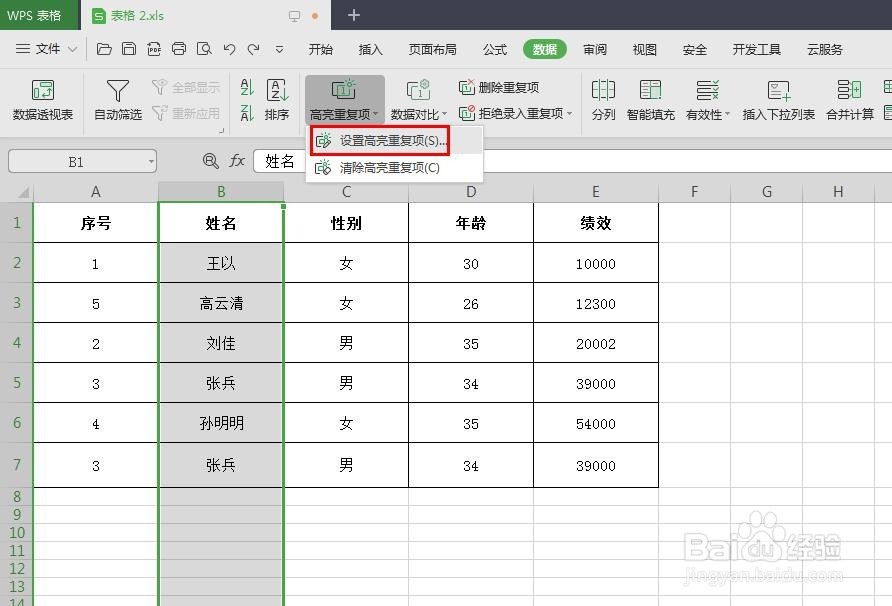This screenshot has height=606, width=892.
Task: Select the 分列 text-to-columns tool
Action: click(x=604, y=100)
